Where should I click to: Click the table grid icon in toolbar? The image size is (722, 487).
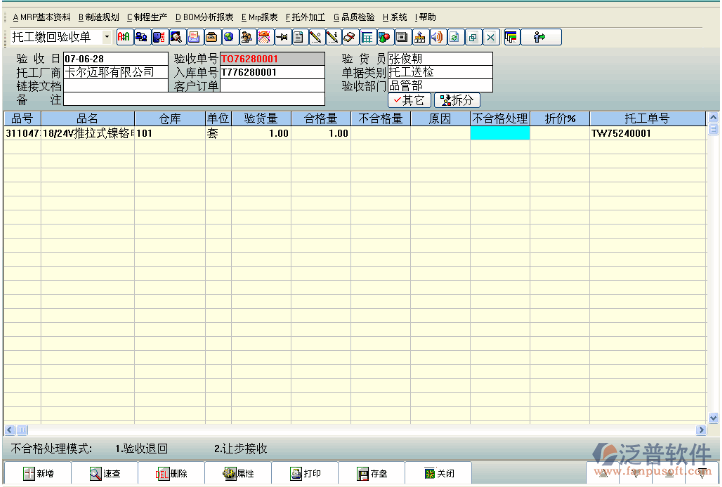click(367, 37)
